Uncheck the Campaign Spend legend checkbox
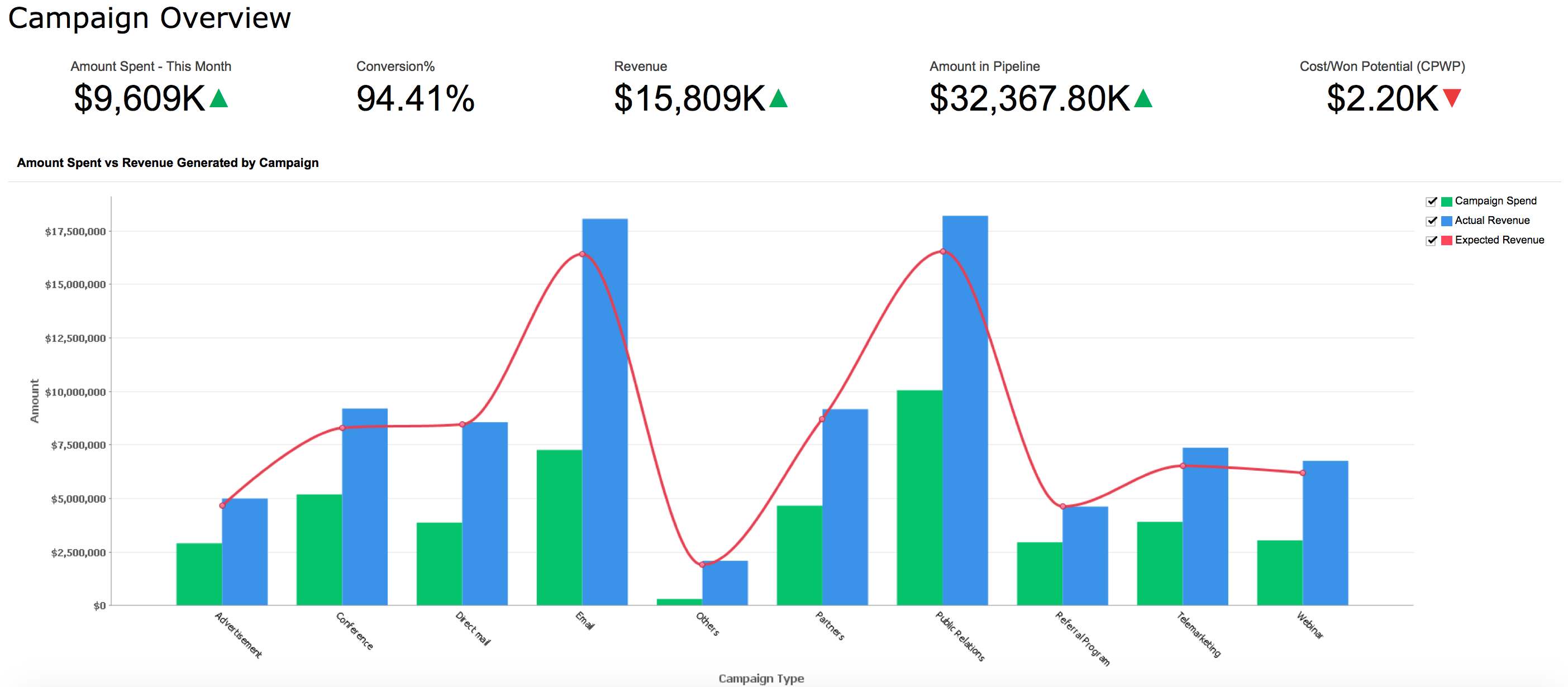 click(1431, 202)
